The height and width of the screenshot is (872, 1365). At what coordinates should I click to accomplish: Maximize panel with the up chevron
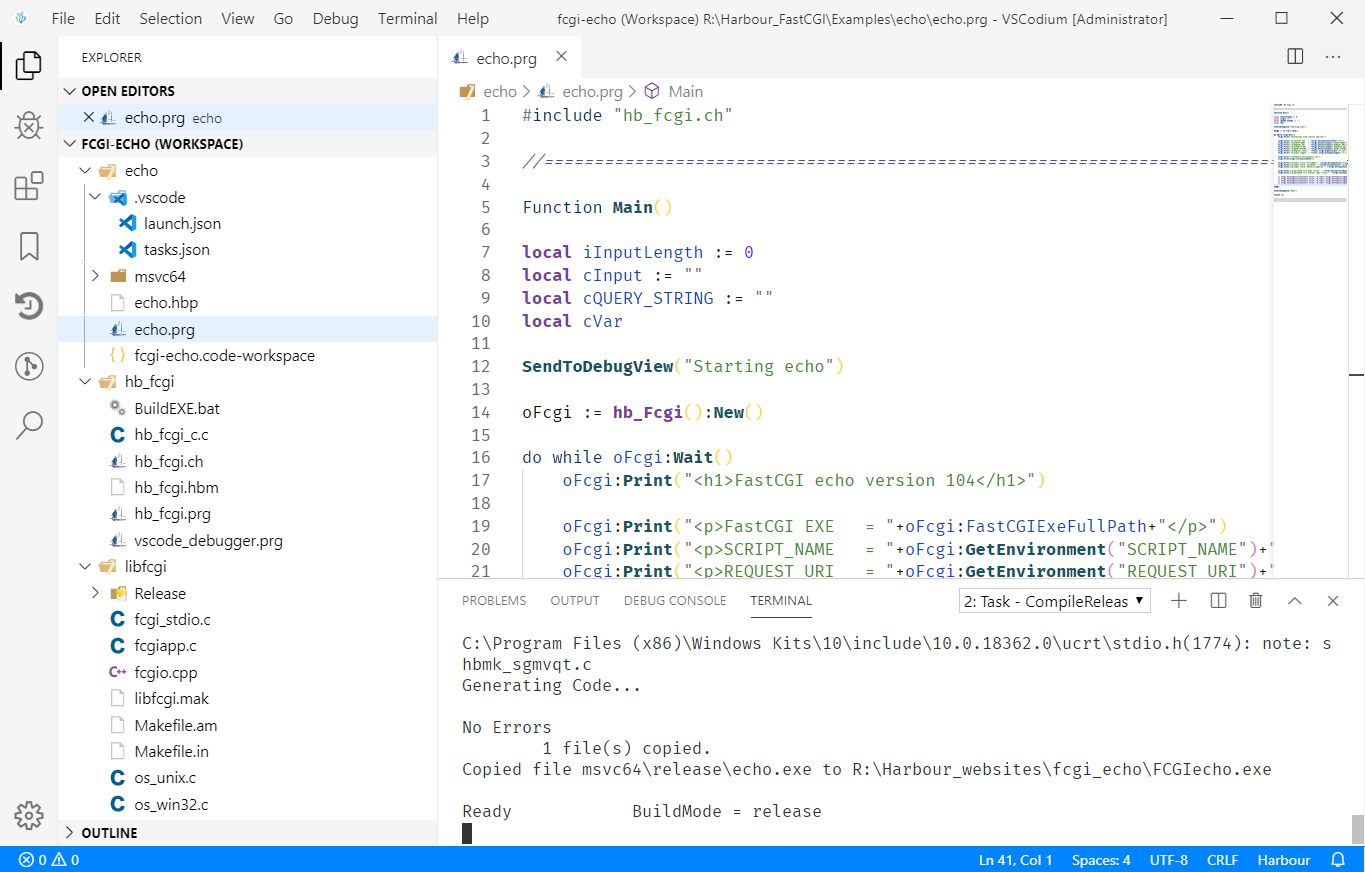(1294, 601)
